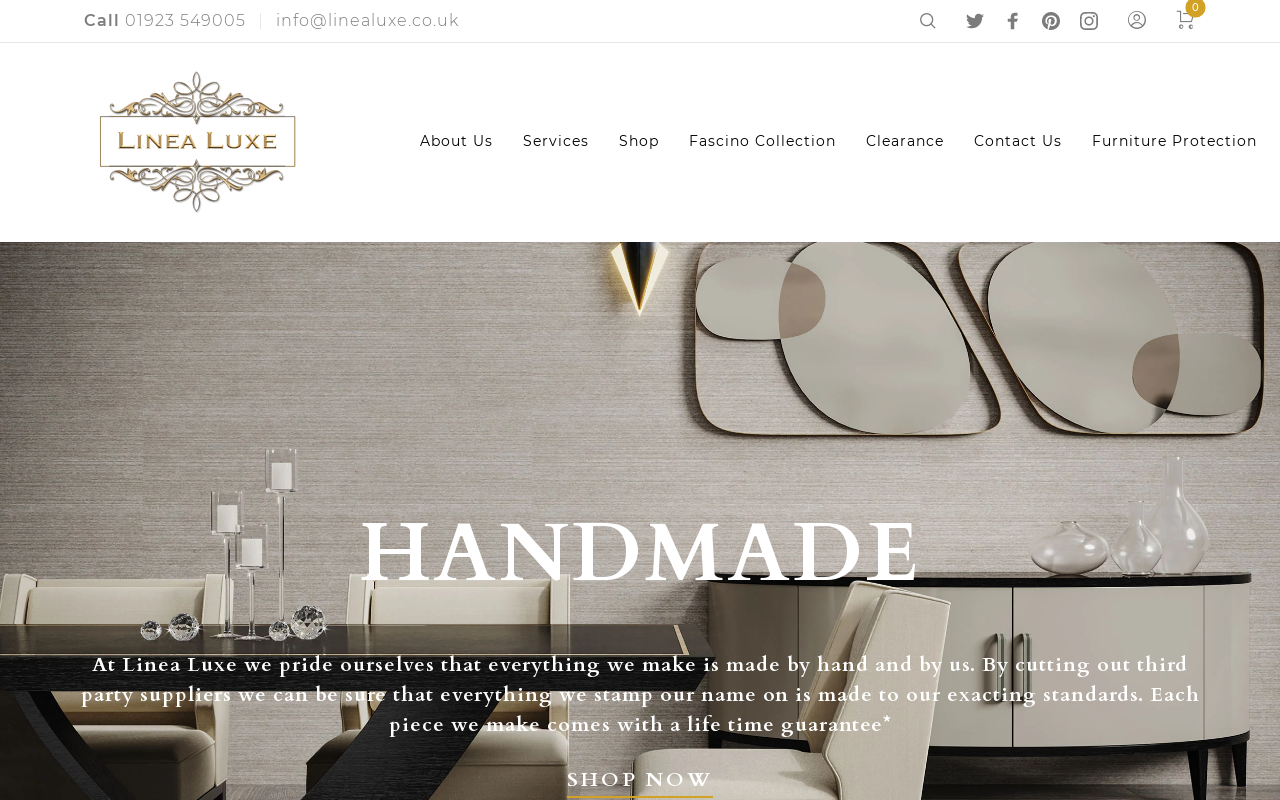This screenshot has width=1280, height=800.
Task: Open the Instagram icon link
Action: click(x=1089, y=21)
